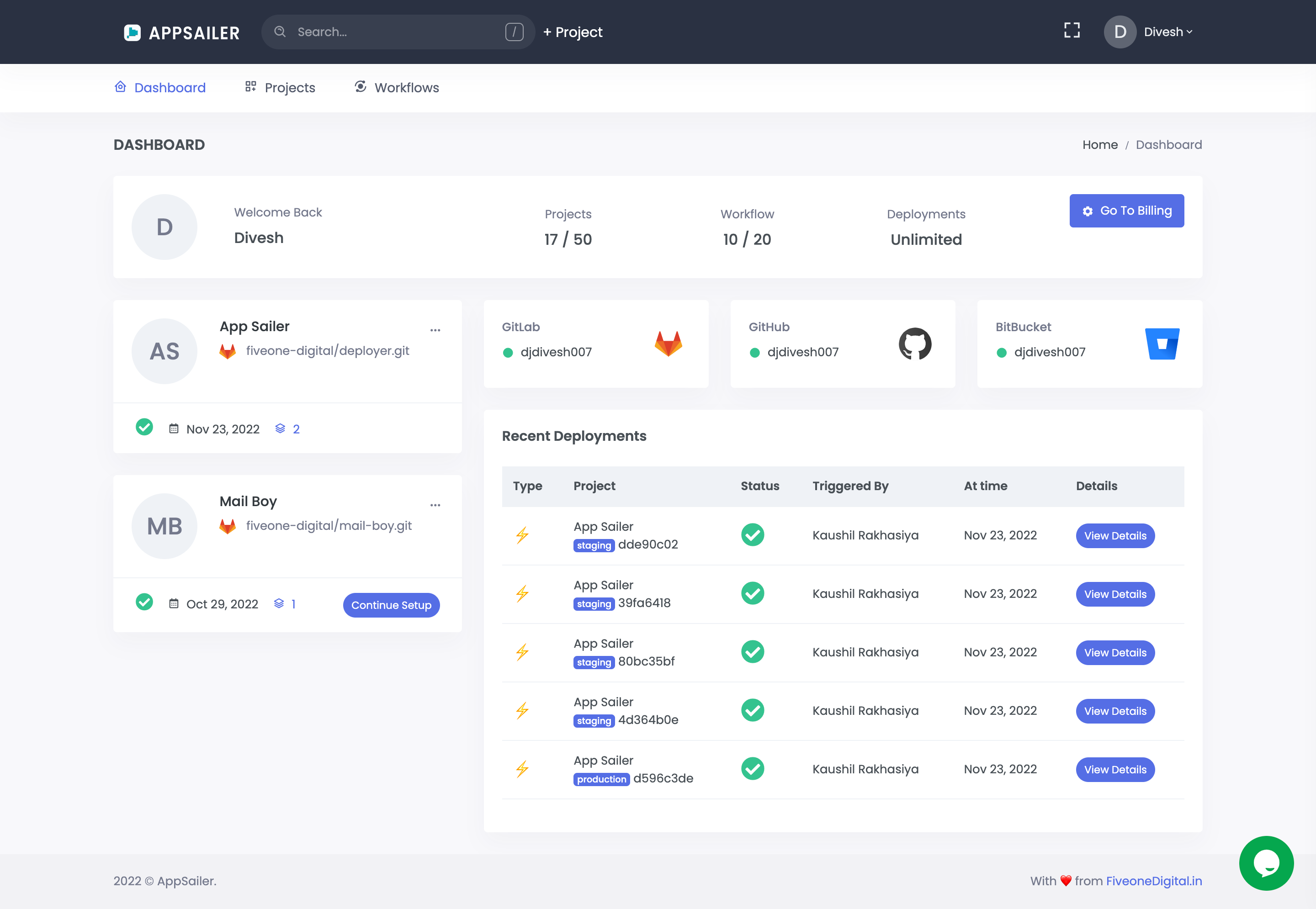Viewport: 1316px width, 909px height.
Task: Click the AppSailer logo icon
Action: pyautogui.click(x=132, y=32)
